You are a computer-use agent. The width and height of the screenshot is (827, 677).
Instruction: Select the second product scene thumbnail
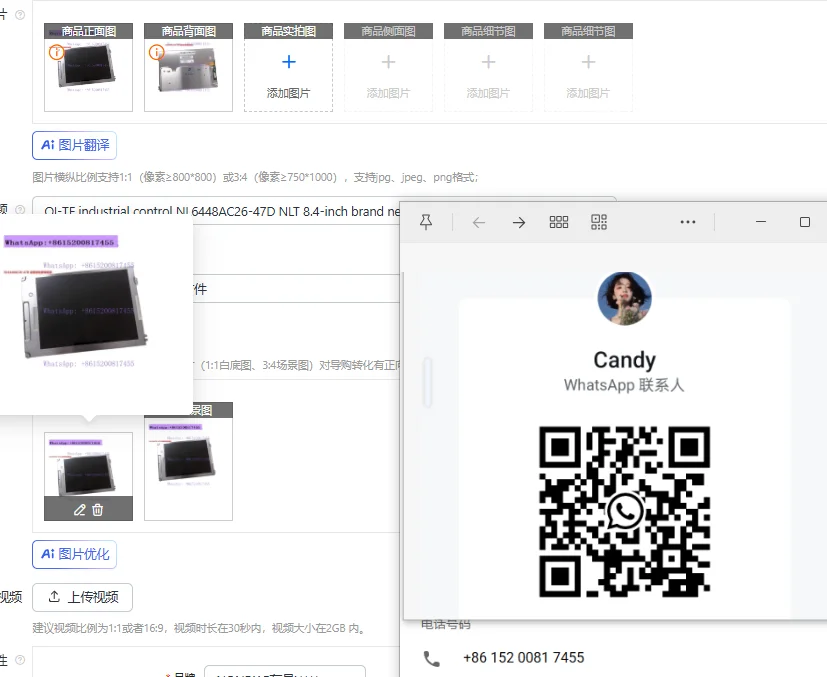click(x=188, y=468)
